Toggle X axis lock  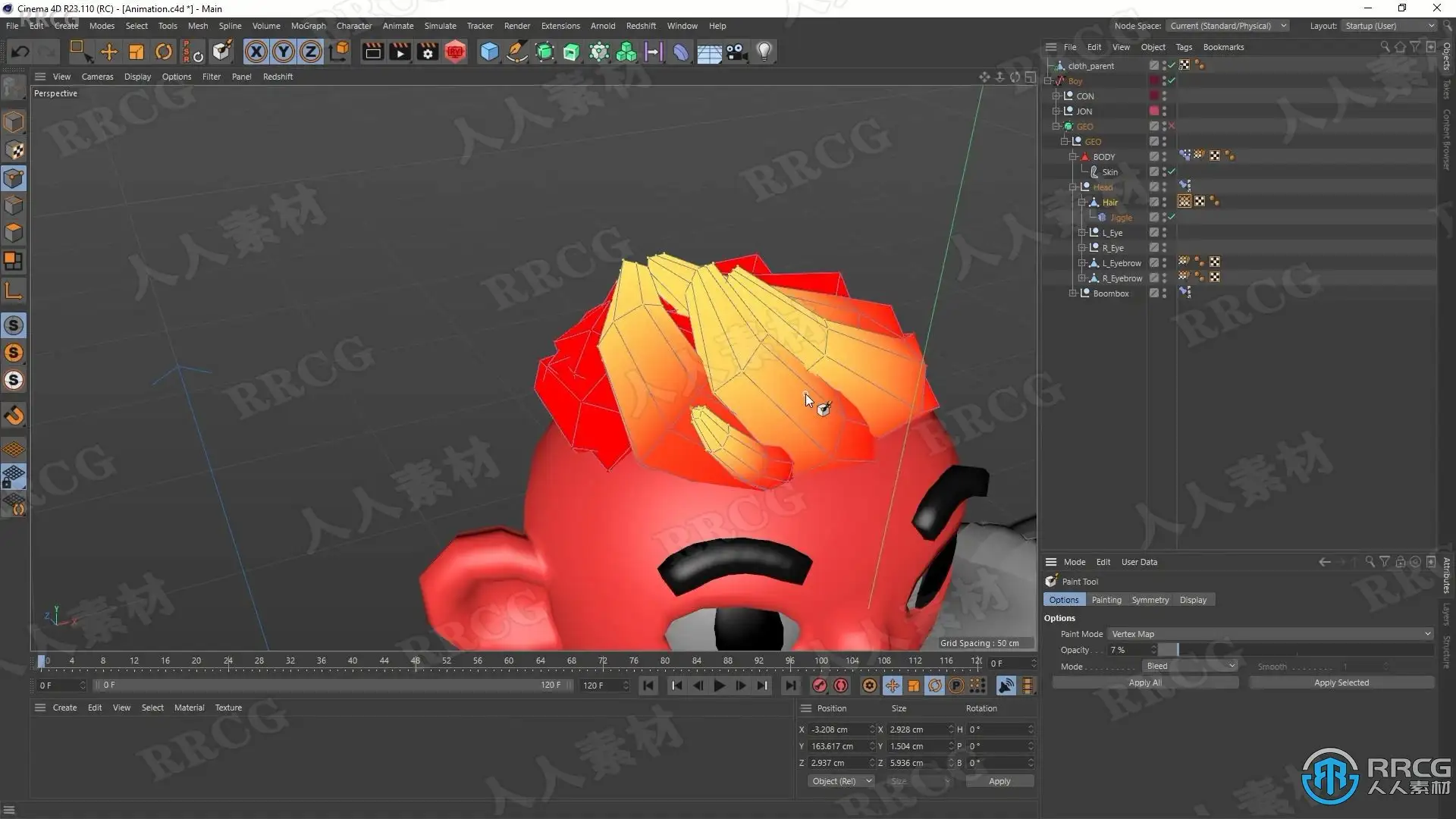pos(256,52)
